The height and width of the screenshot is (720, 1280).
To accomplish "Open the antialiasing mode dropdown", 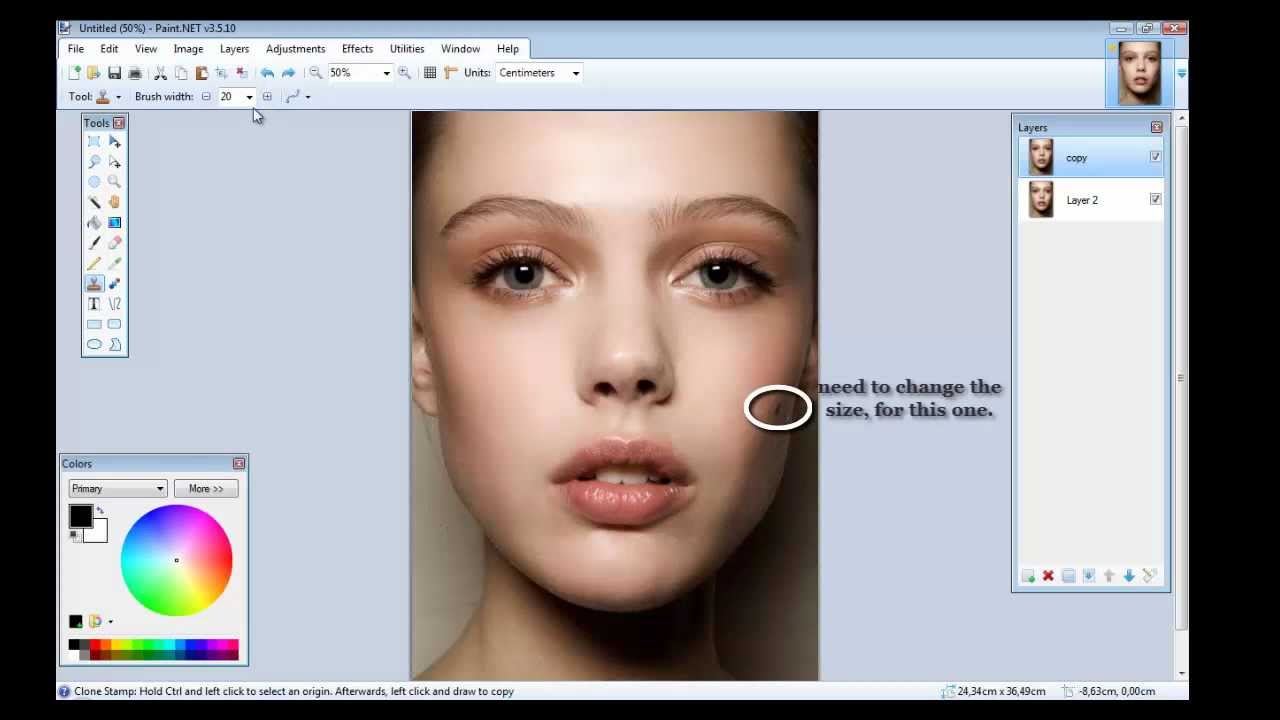I will [x=307, y=97].
